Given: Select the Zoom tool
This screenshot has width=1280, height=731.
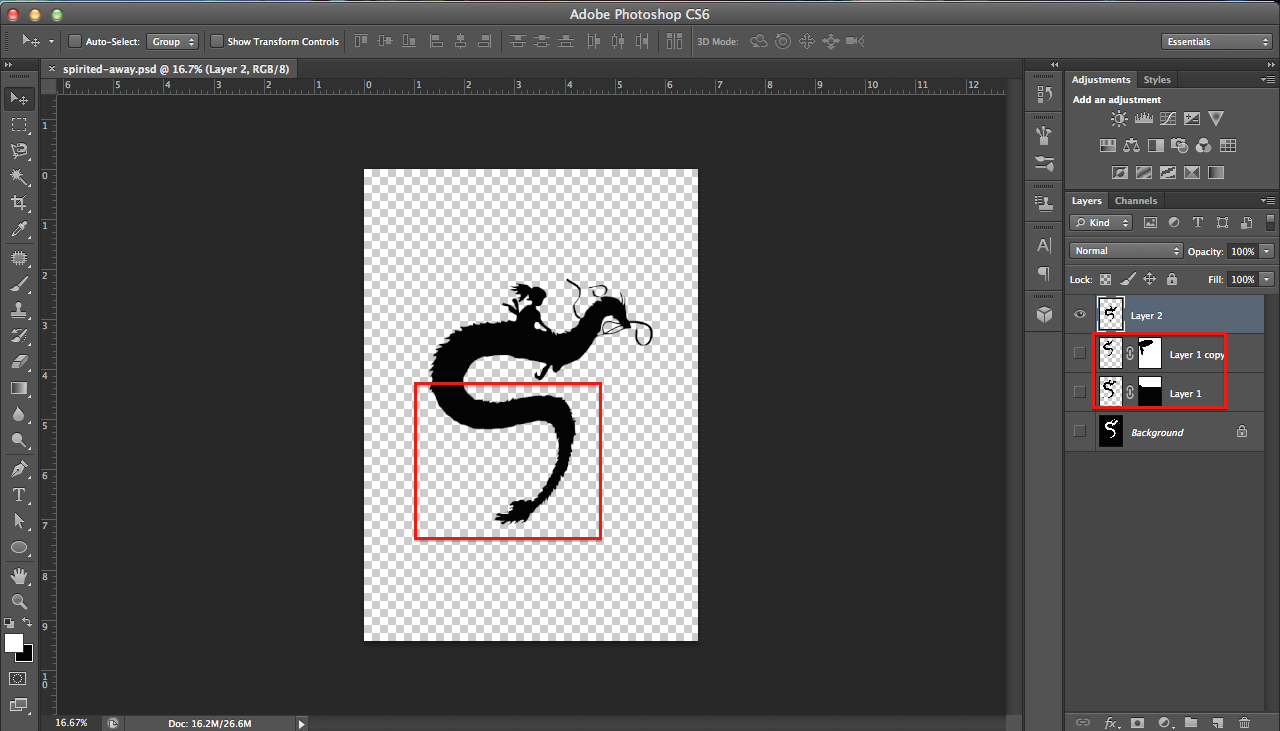Looking at the screenshot, I should click(19, 602).
